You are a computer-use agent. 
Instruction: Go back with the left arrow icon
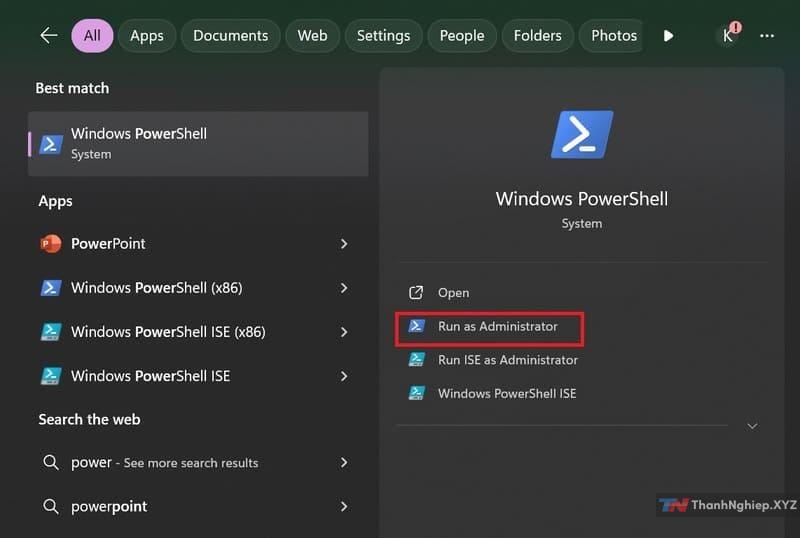click(x=48, y=35)
